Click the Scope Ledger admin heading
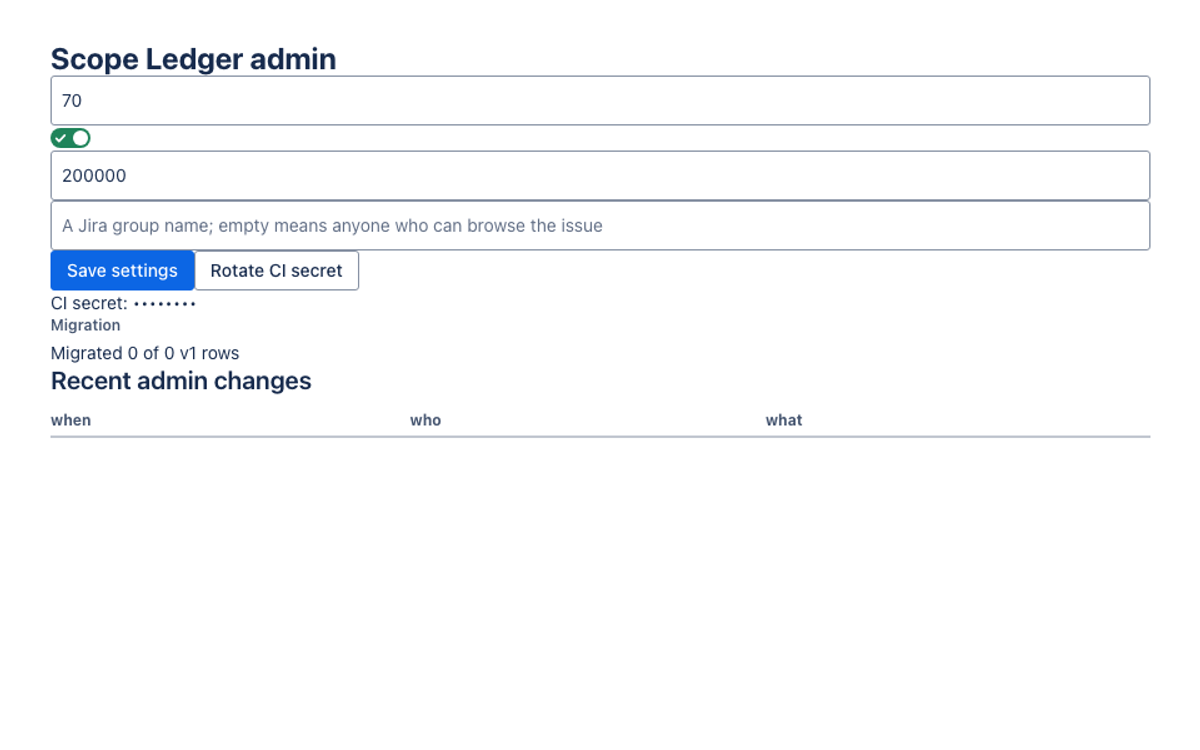The image size is (1200, 750). click(x=193, y=59)
